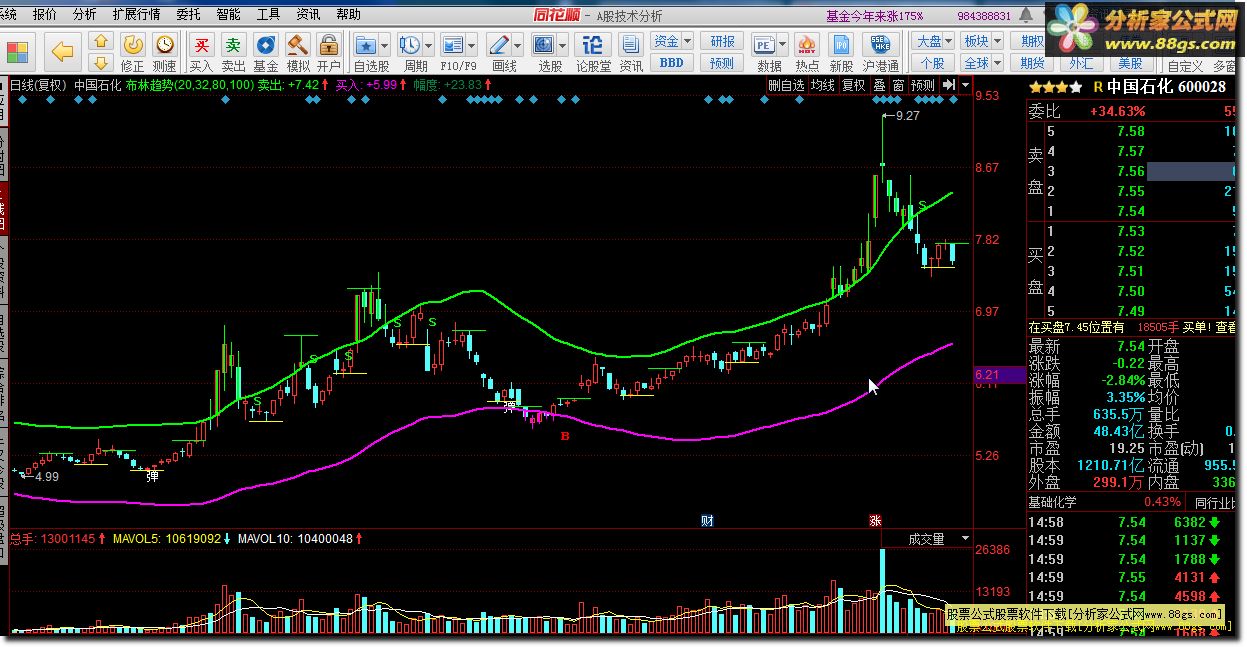
Task: Open the 资金 funds dropdown
Action: coord(672,41)
